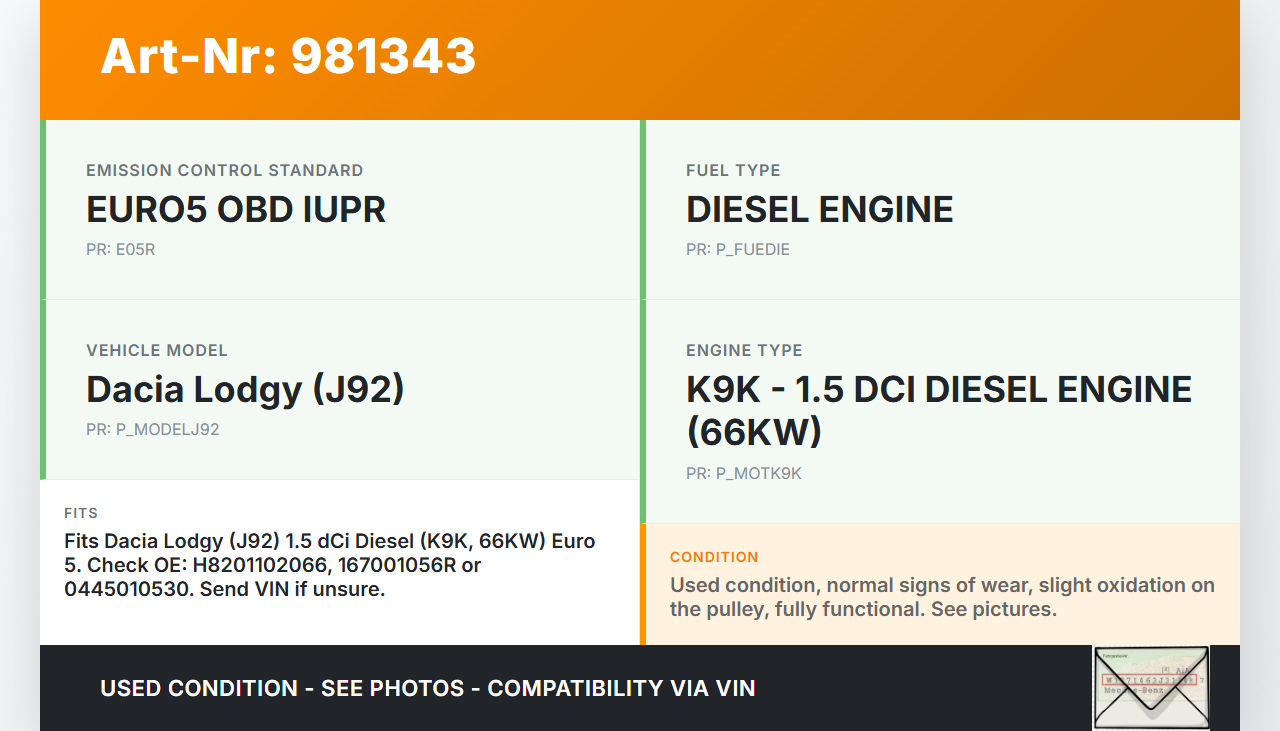Click the used condition description text
This screenshot has width=1280, height=731.
[942, 597]
